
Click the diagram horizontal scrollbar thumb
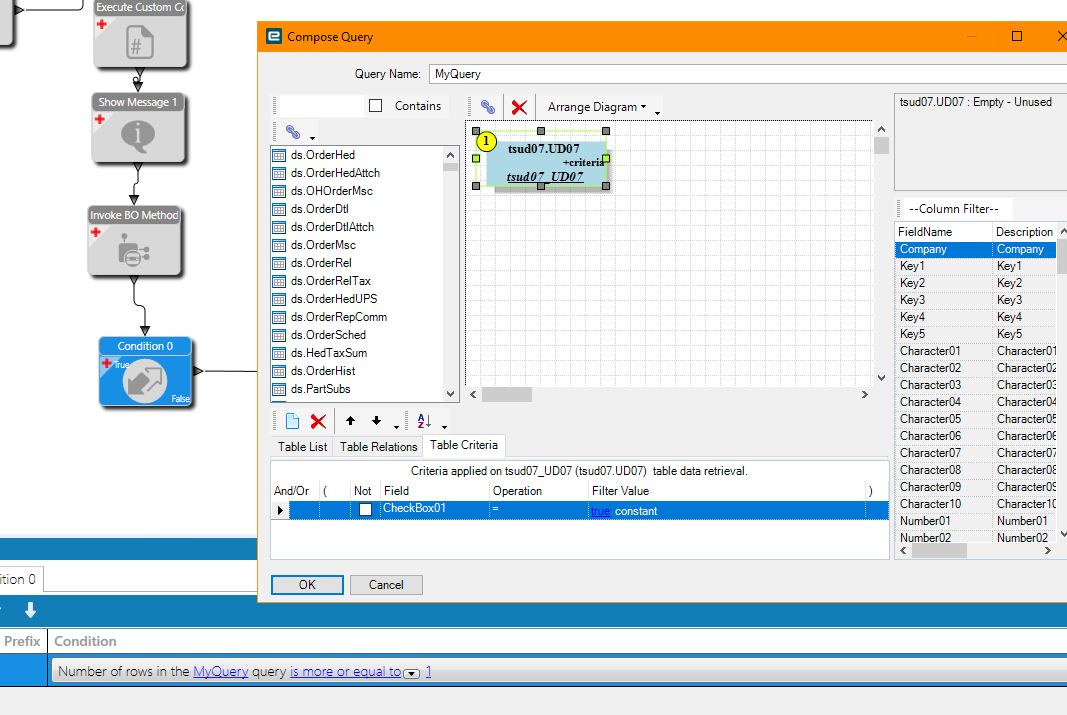point(507,395)
